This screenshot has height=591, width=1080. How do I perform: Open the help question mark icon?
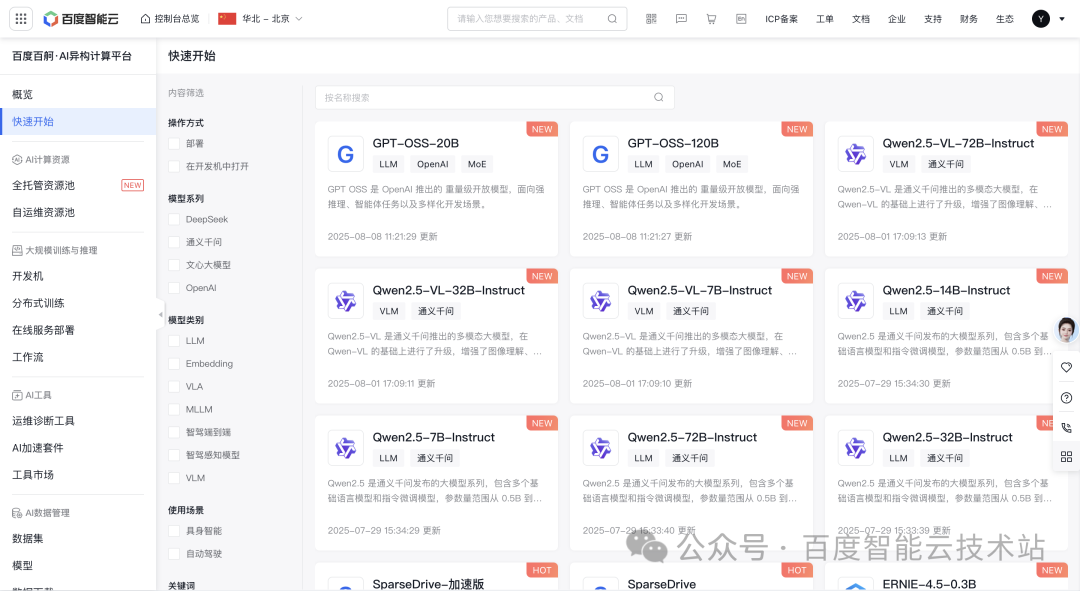point(1066,397)
